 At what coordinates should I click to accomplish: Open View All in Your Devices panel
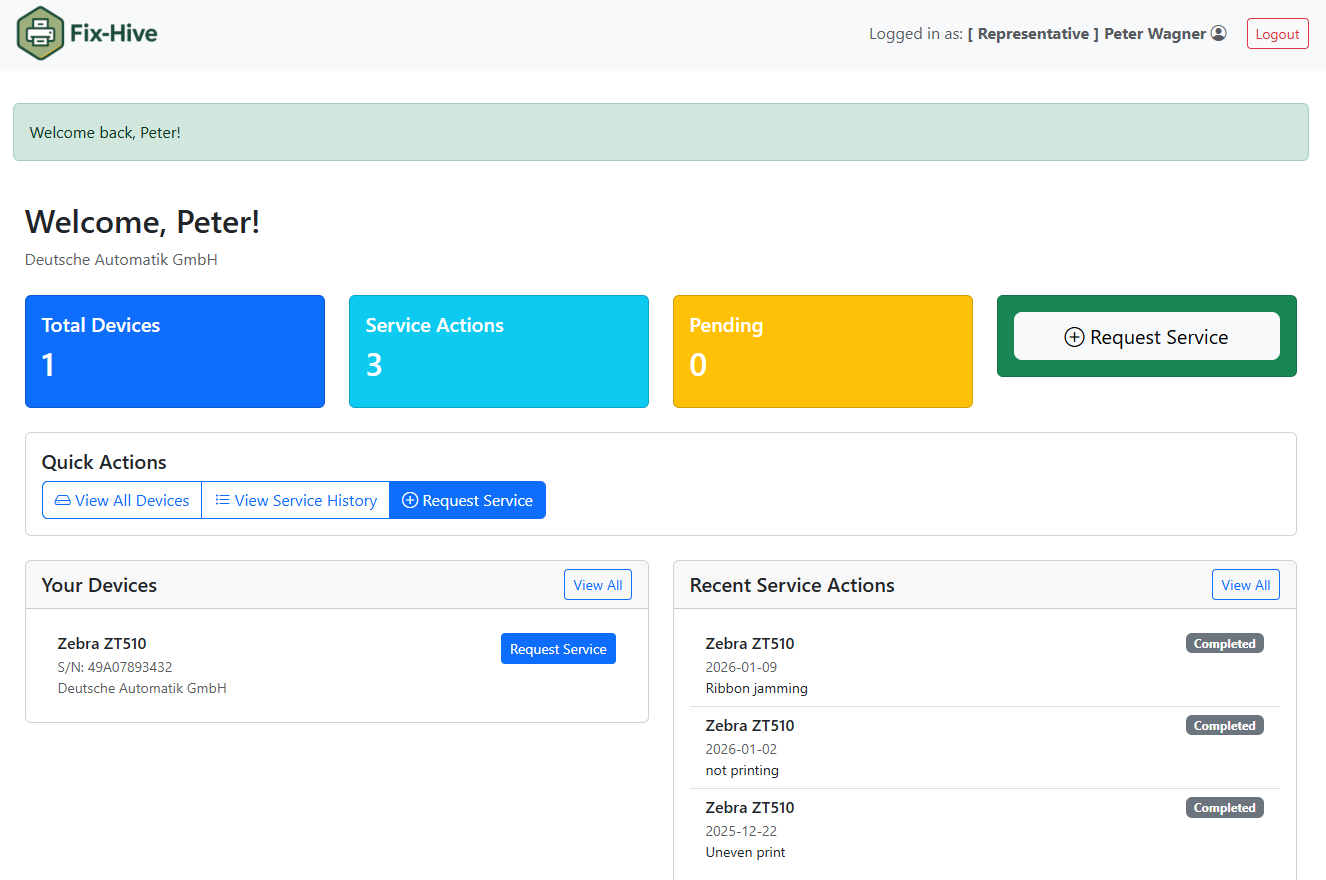(597, 585)
